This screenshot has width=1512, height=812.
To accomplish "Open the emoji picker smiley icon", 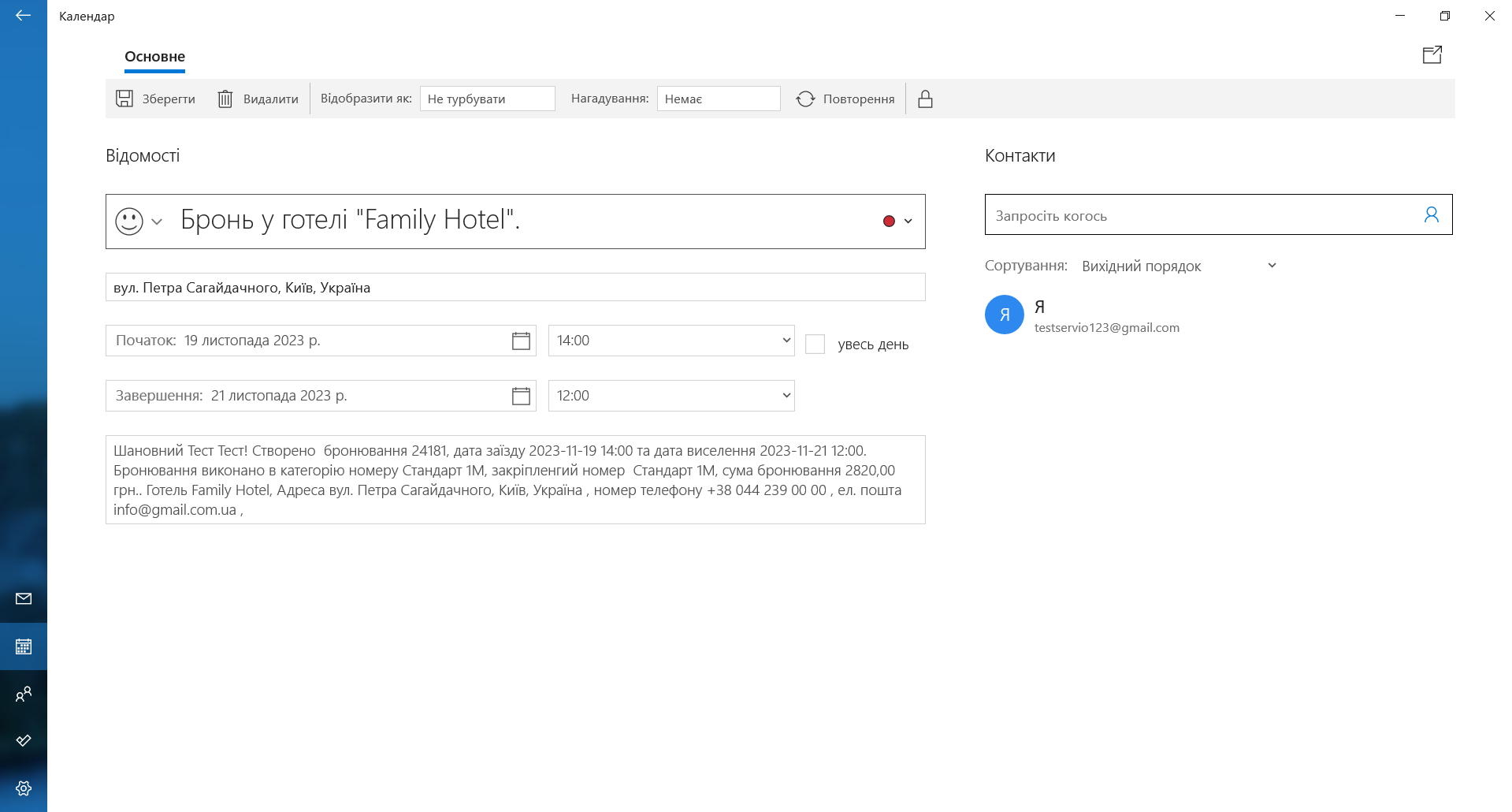I will 129,222.
